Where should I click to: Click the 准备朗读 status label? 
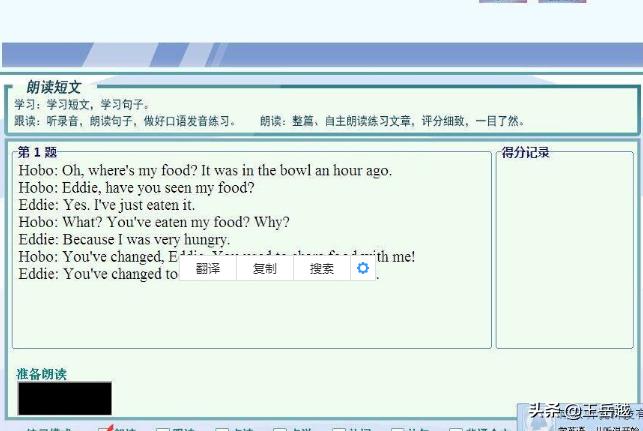(x=41, y=374)
